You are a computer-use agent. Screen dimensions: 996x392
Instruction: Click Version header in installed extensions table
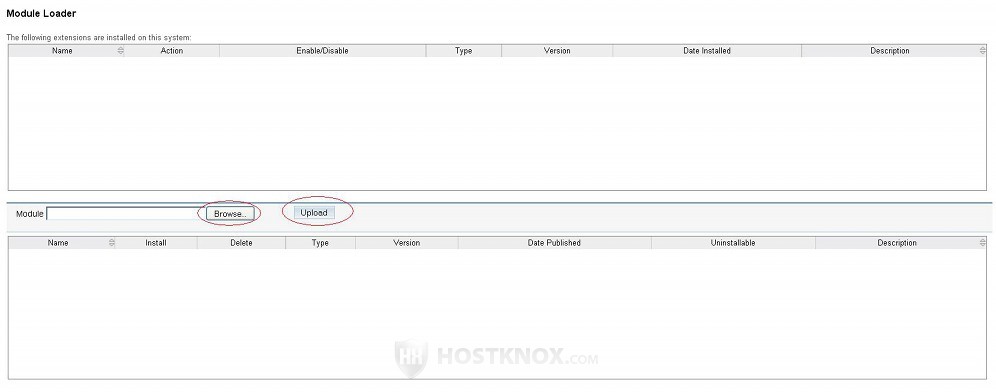click(x=557, y=51)
